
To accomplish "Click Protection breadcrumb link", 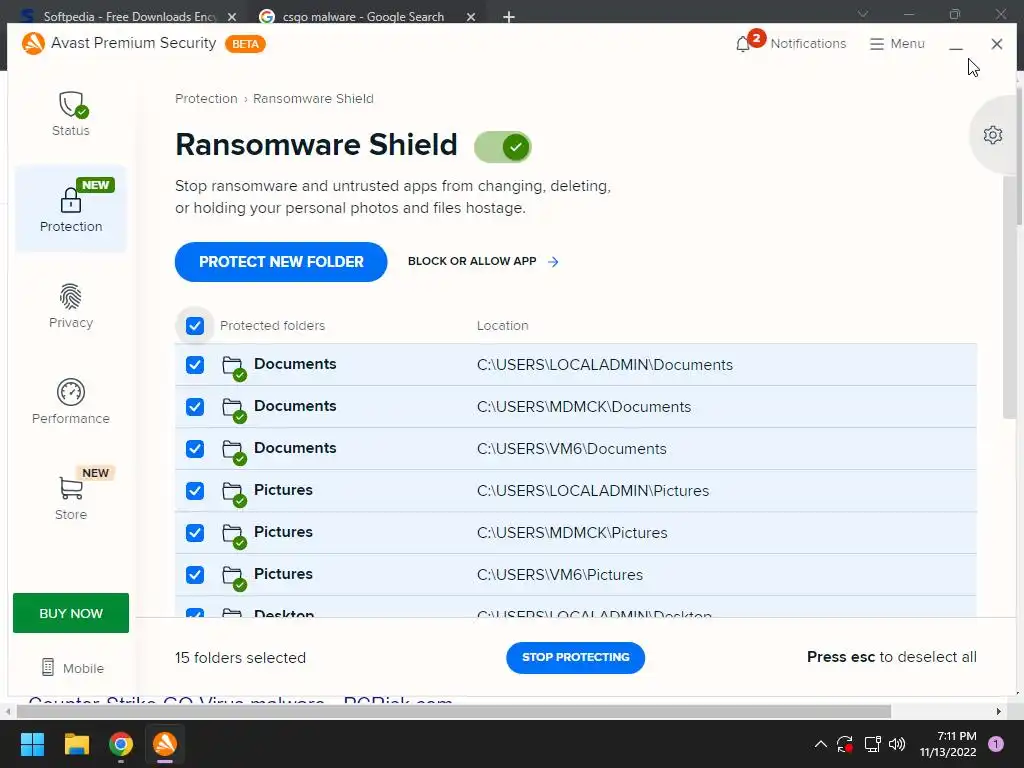I will pos(206,99).
